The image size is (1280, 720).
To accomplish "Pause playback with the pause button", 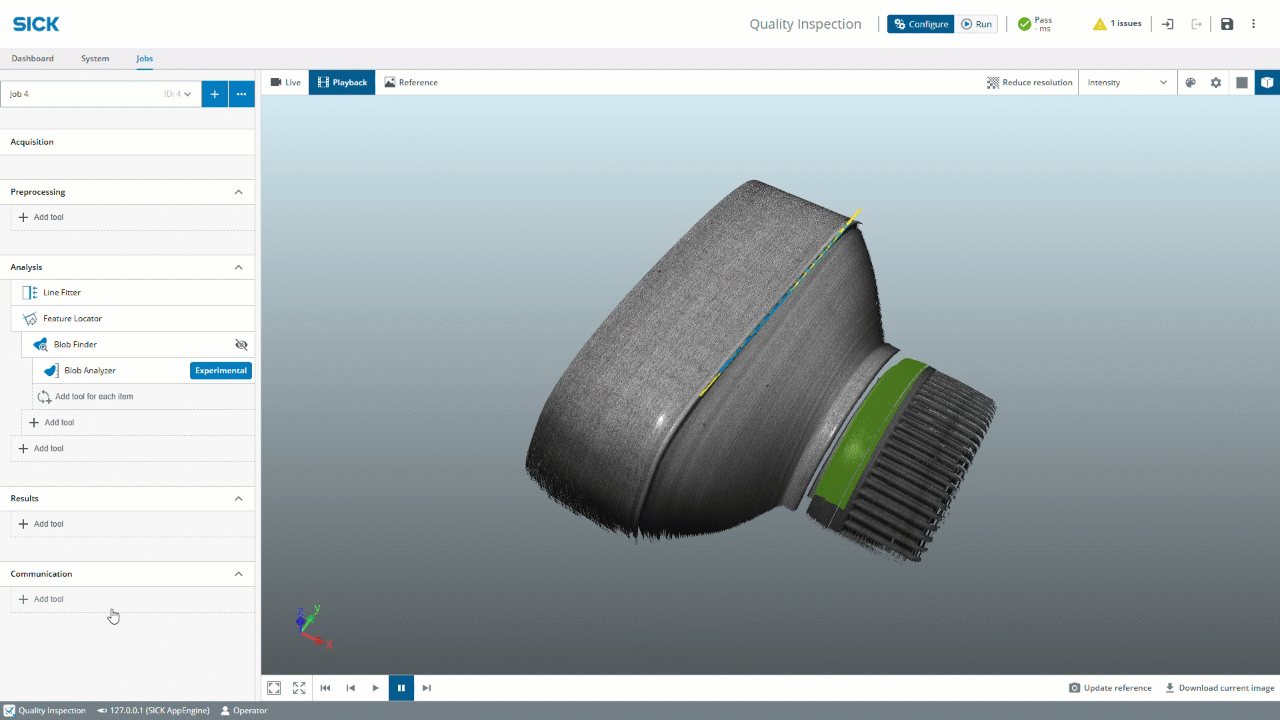I will coord(401,688).
